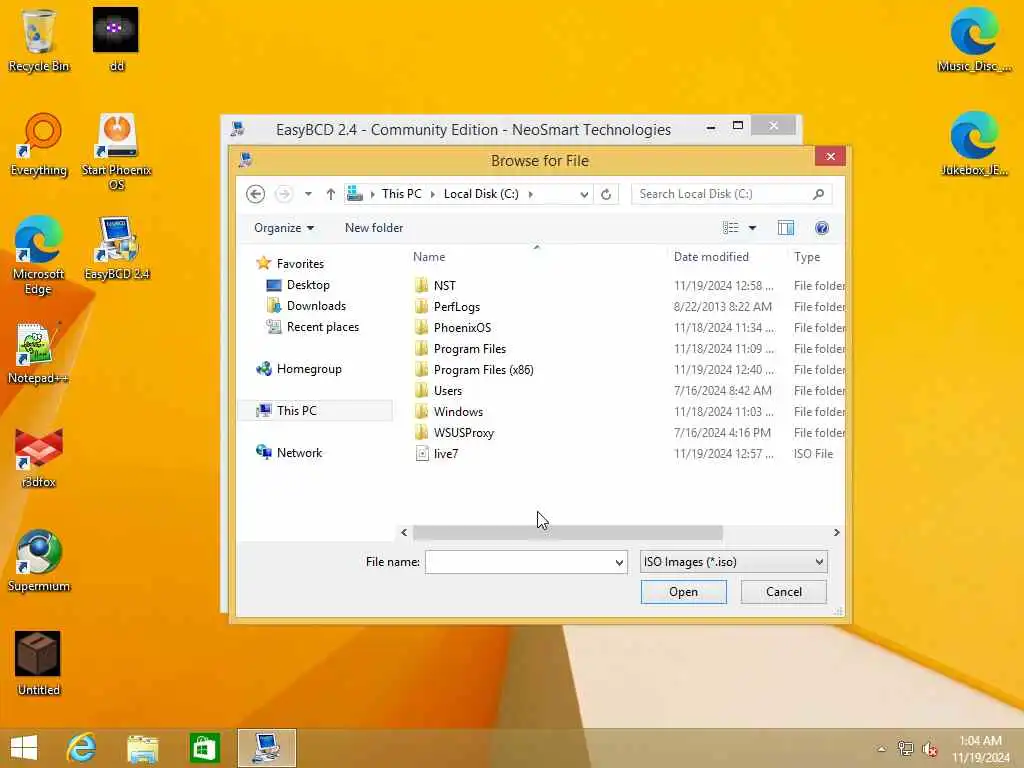Sort by the Type column header
Screen dimensions: 1024x768
[807, 257]
